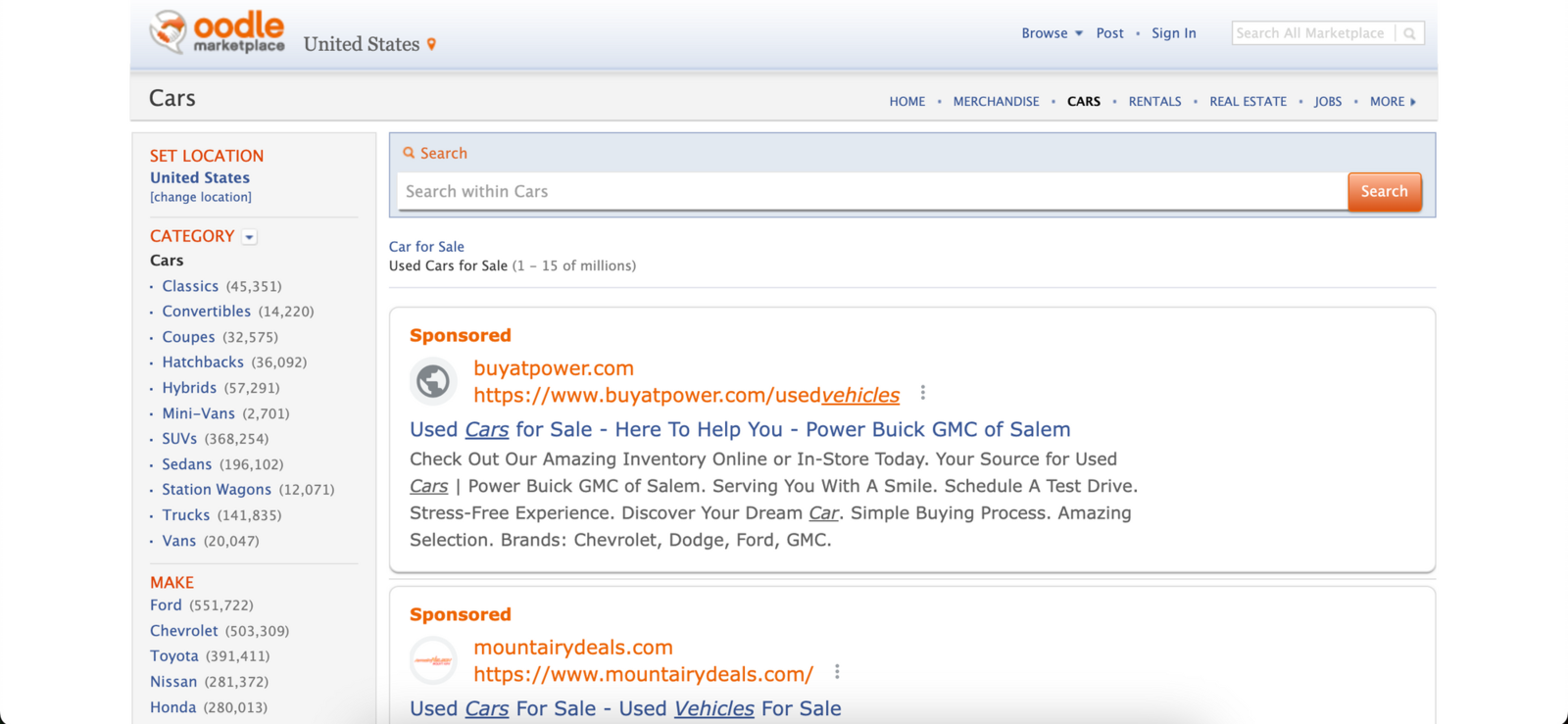
Task: Open the JOBS section
Action: (1328, 101)
